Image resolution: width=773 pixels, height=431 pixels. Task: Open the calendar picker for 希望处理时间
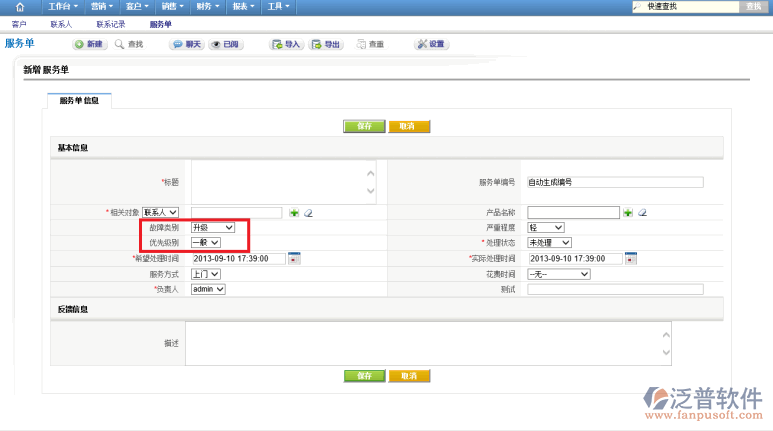point(294,258)
